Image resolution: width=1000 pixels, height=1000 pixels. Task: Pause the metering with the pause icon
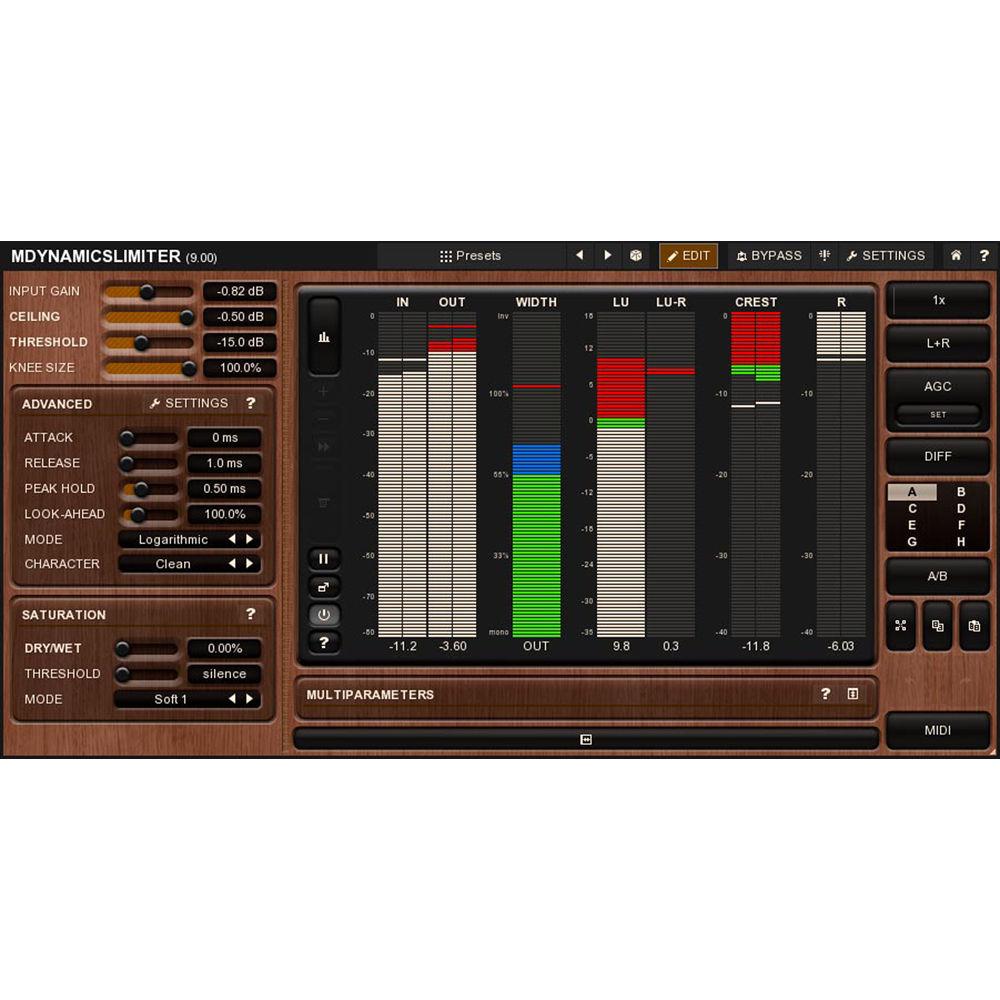(x=324, y=558)
